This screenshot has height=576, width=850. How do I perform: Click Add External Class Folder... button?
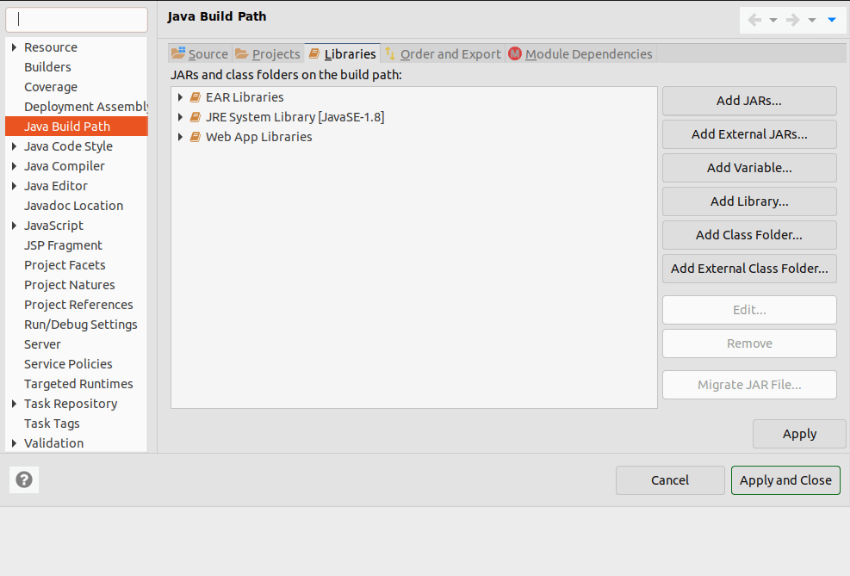(x=749, y=269)
